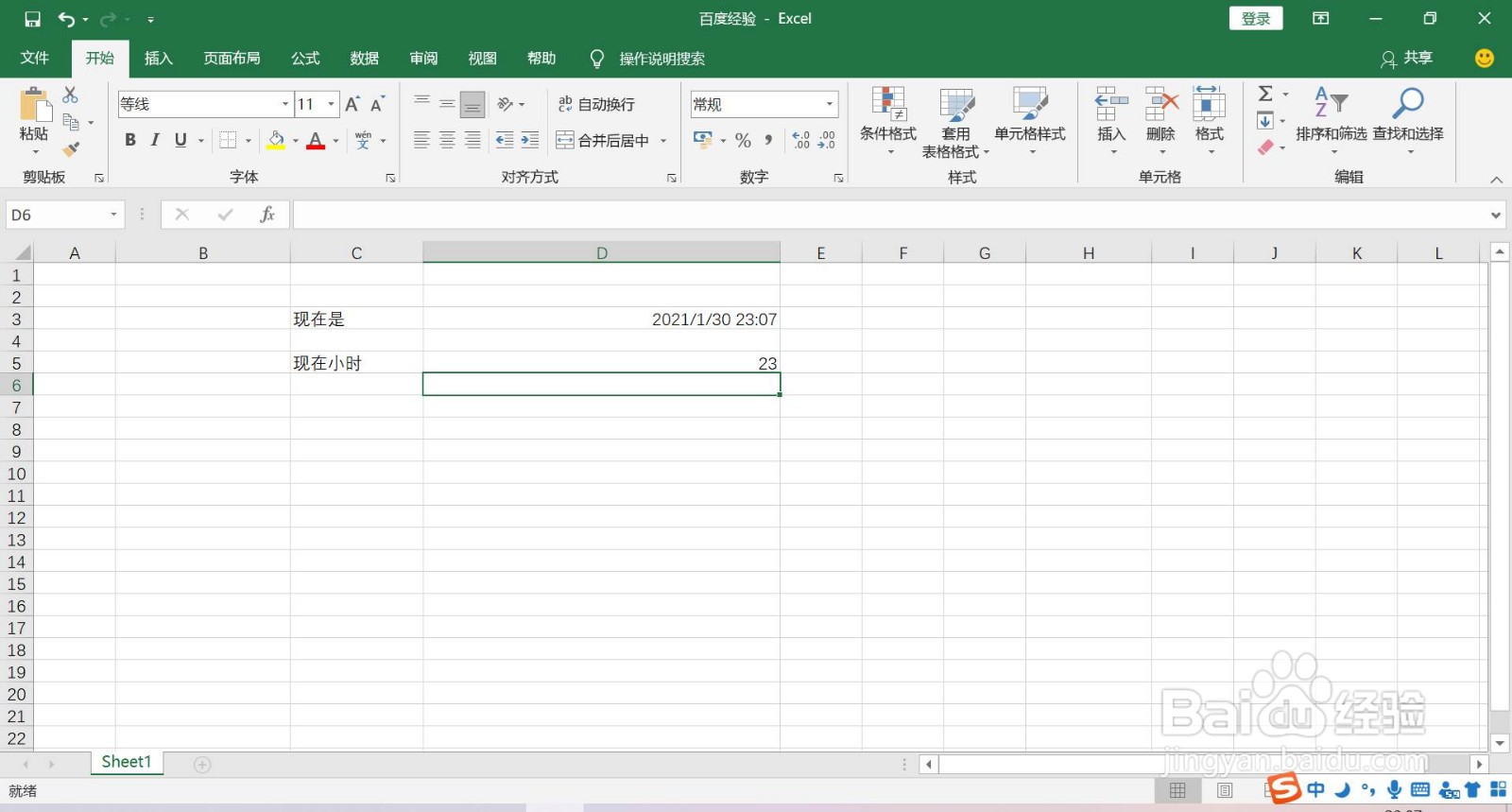Activate the Format Painter brush
1512x812 pixels.
(x=71, y=149)
